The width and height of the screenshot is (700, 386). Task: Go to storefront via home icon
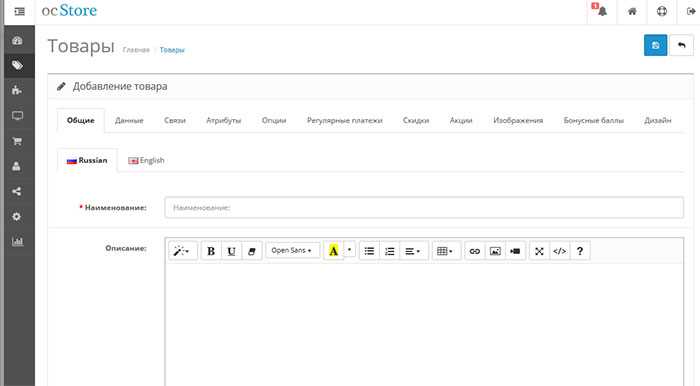pyautogui.click(x=632, y=11)
